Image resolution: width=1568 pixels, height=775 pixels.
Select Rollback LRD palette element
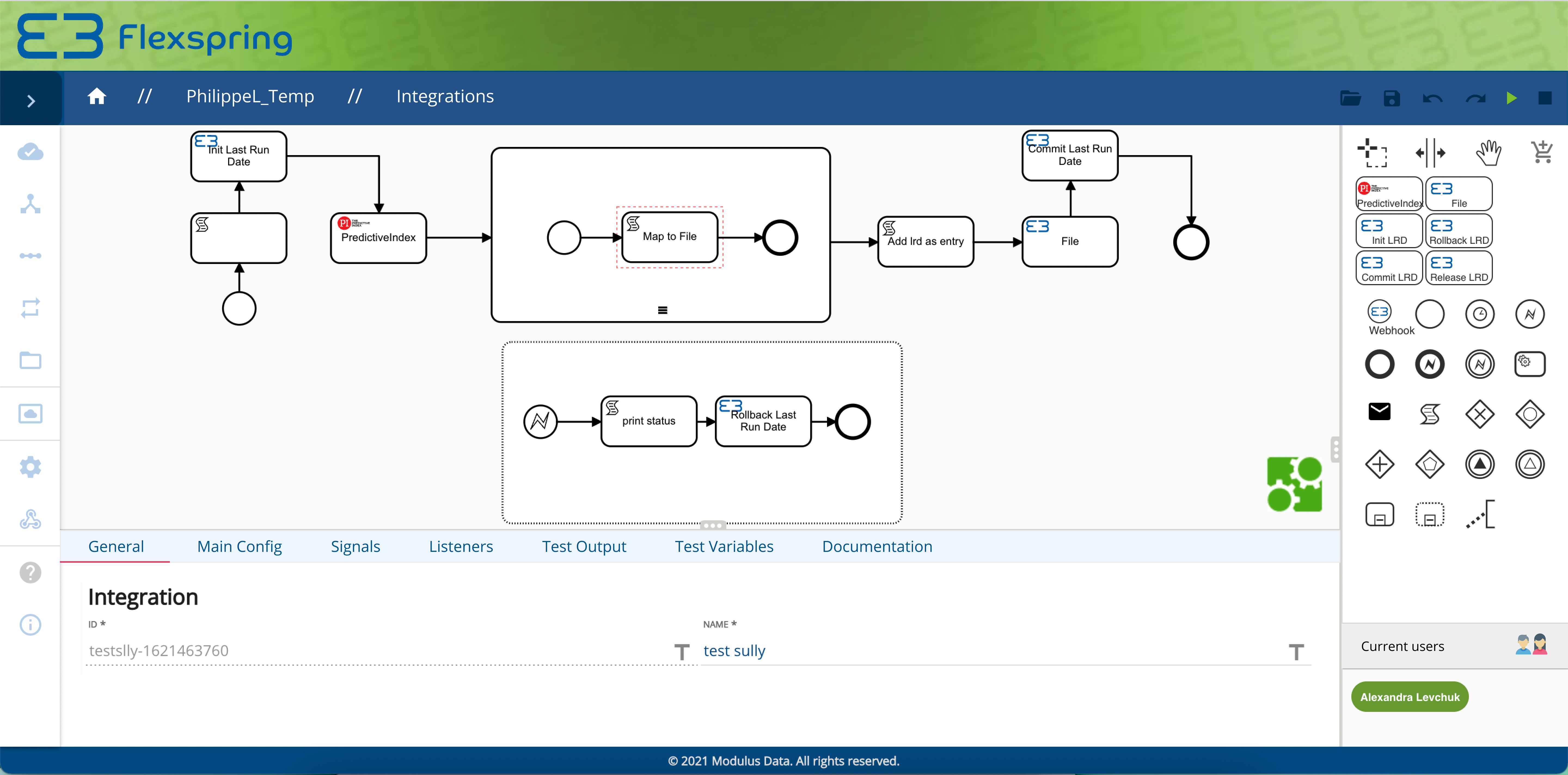[x=1459, y=231]
